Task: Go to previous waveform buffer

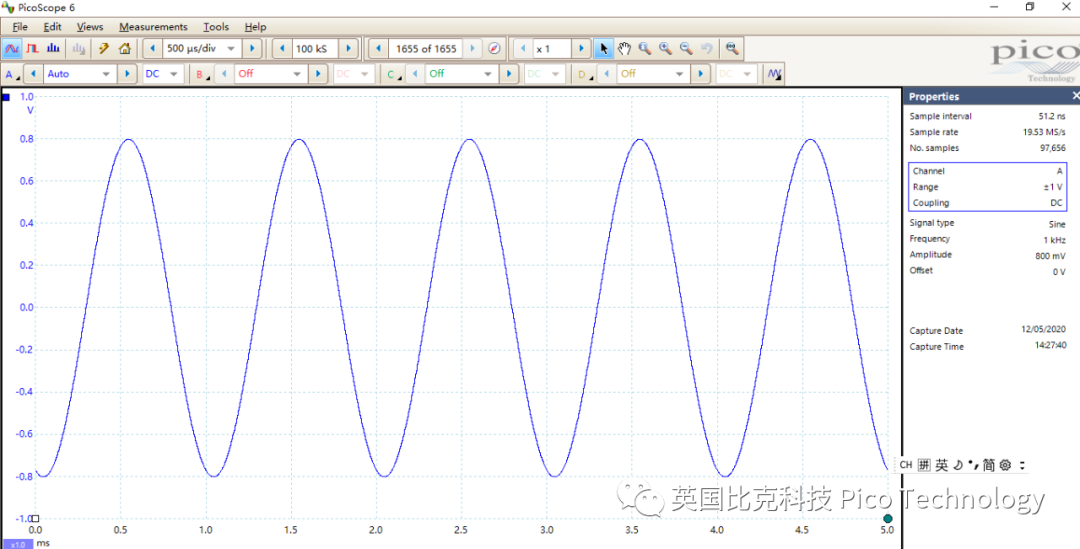Action: [x=379, y=49]
